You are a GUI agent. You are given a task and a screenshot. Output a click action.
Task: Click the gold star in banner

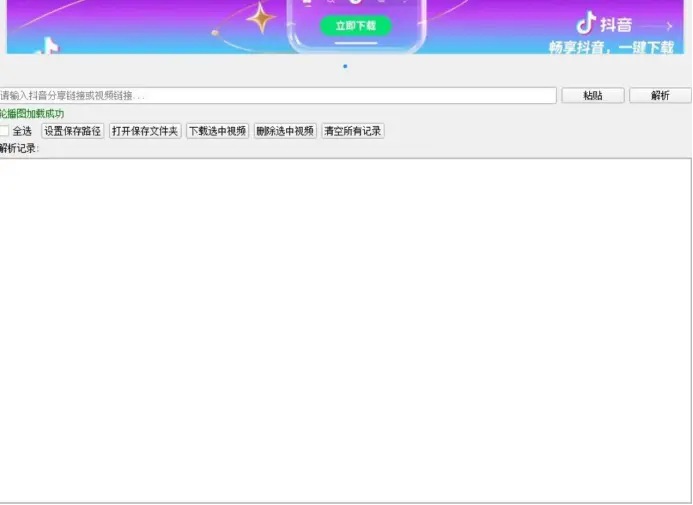(261, 19)
